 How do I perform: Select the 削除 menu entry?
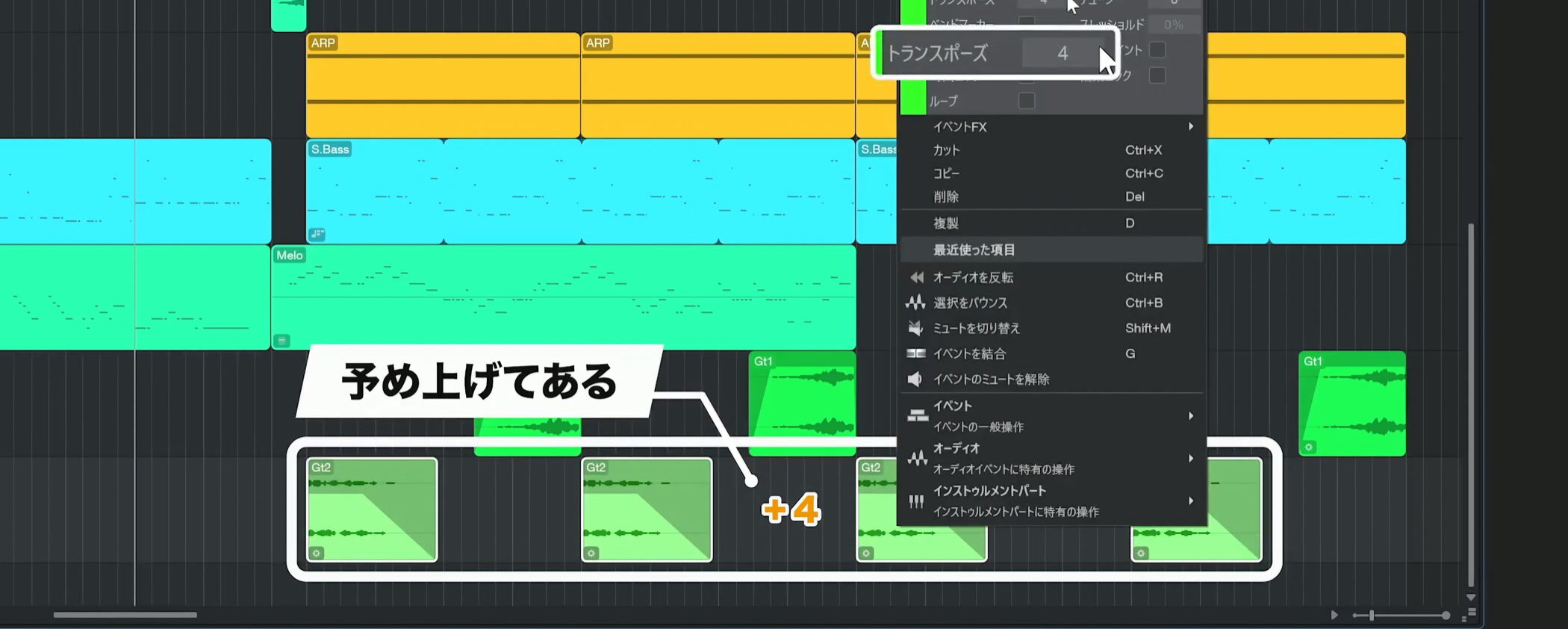point(946,197)
